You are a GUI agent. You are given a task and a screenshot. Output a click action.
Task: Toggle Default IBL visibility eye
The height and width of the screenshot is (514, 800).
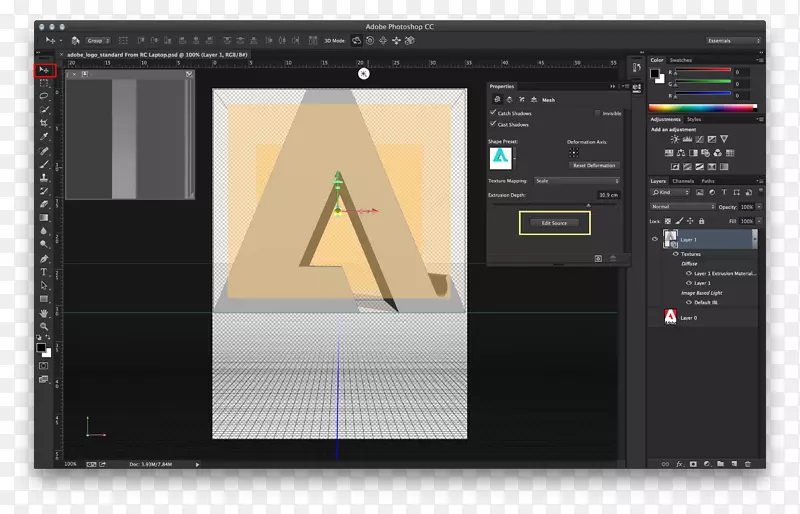[689, 303]
